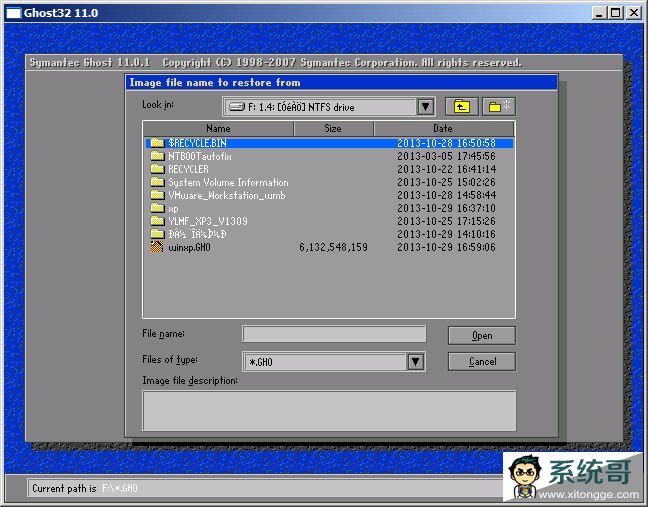
Task: Click date 2013-10-29 16:59:06
Action: pyautogui.click(x=446, y=247)
